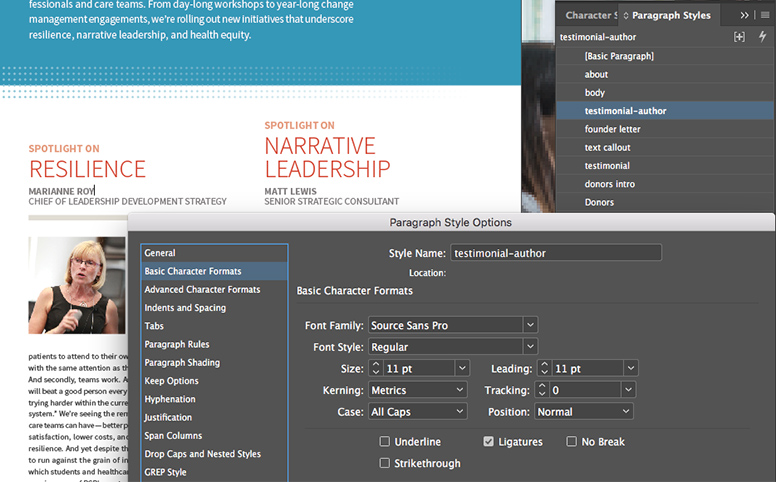Open the Size dropdown arrow
This screenshot has height=482, width=776.
coord(462,368)
